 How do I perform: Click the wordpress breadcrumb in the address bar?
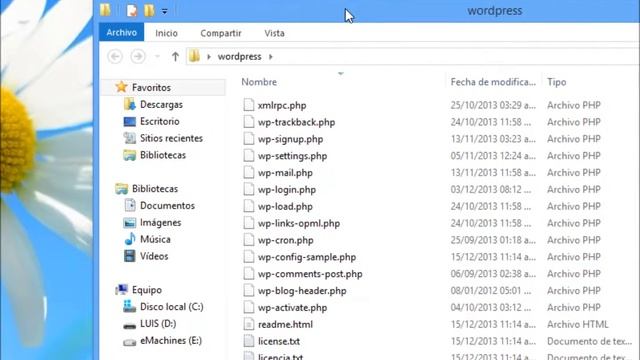click(x=240, y=56)
